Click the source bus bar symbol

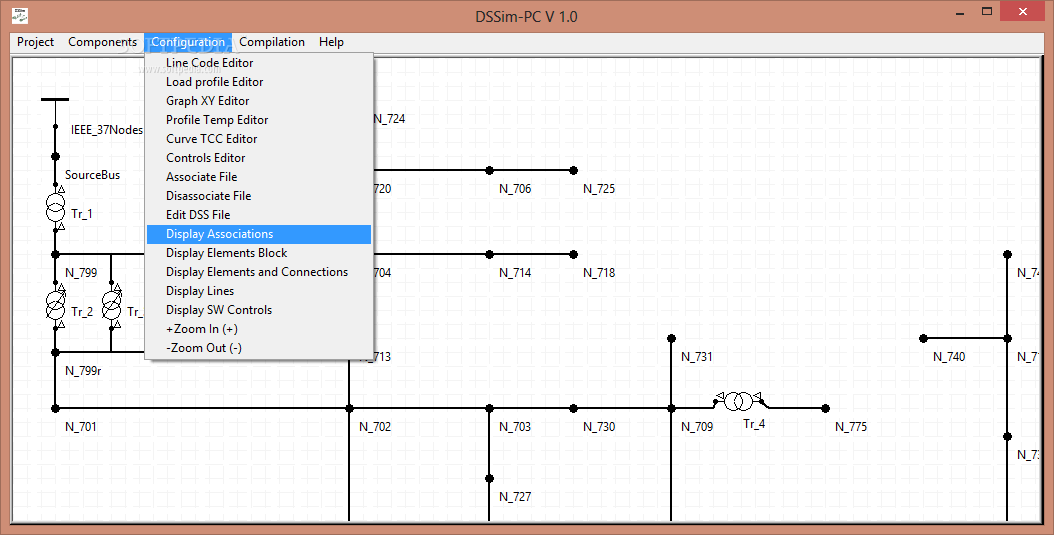[55, 99]
